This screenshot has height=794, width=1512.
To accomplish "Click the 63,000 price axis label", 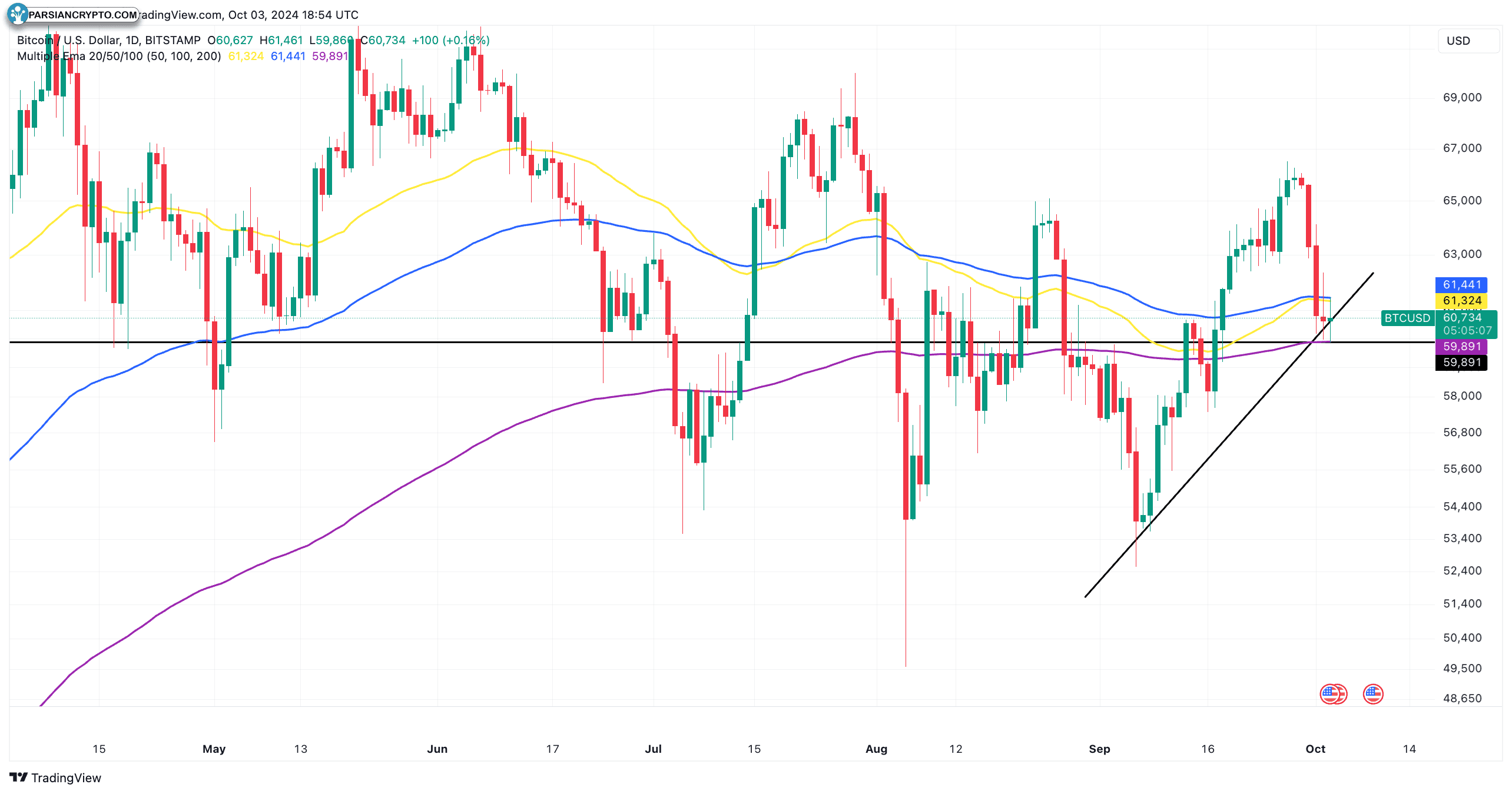I will coord(1462,254).
